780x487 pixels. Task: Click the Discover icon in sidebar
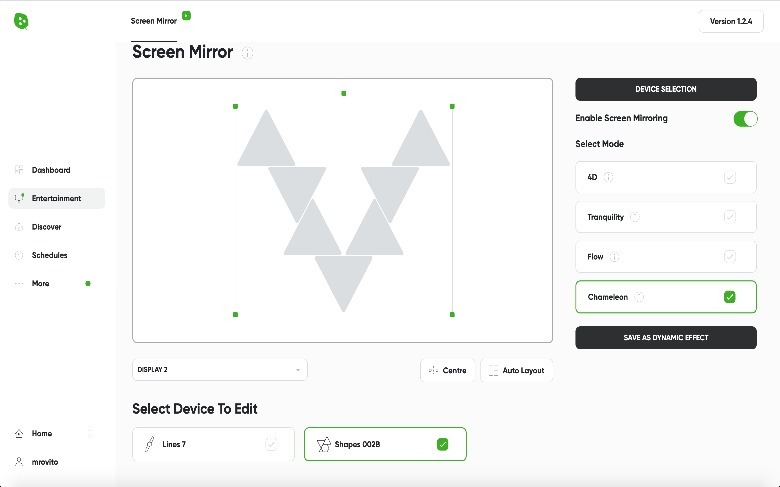pos(19,227)
